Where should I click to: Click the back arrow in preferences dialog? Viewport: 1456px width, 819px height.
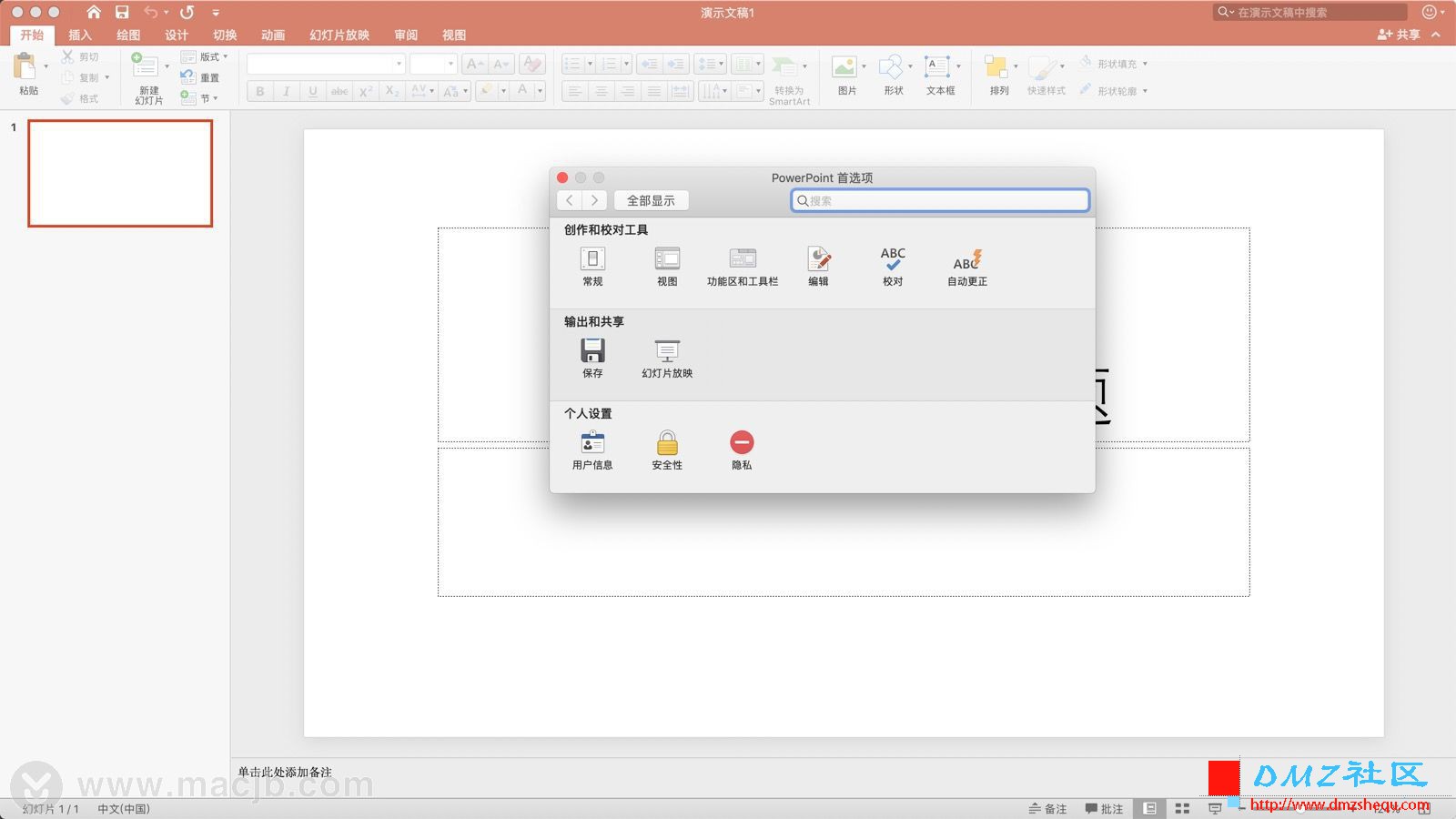point(570,200)
